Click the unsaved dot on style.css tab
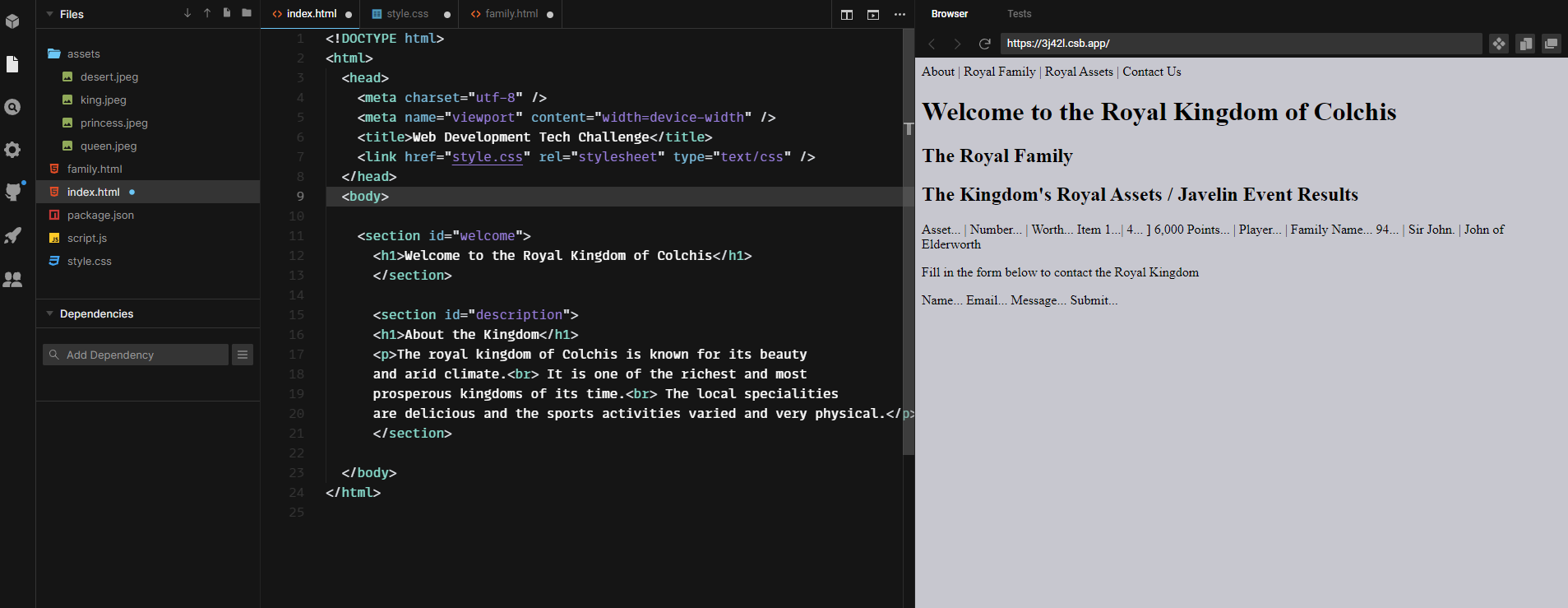The height and width of the screenshot is (608, 1568). point(447,15)
